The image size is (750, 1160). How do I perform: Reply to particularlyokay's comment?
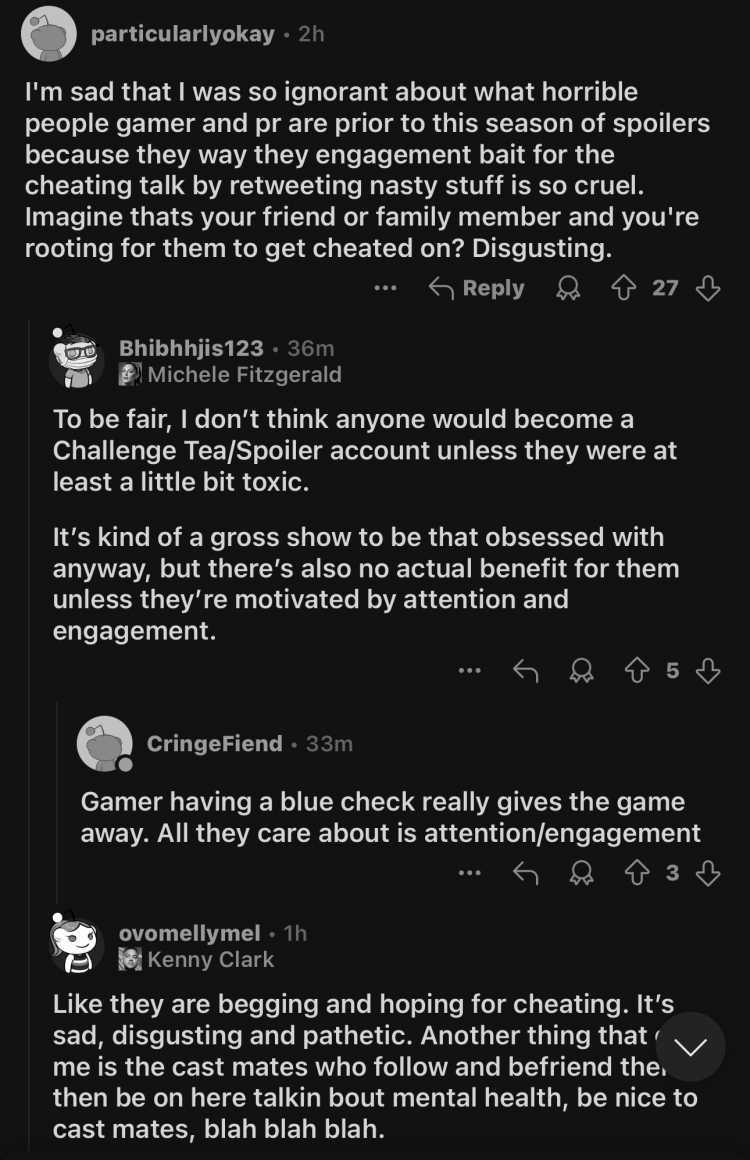(477, 288)
